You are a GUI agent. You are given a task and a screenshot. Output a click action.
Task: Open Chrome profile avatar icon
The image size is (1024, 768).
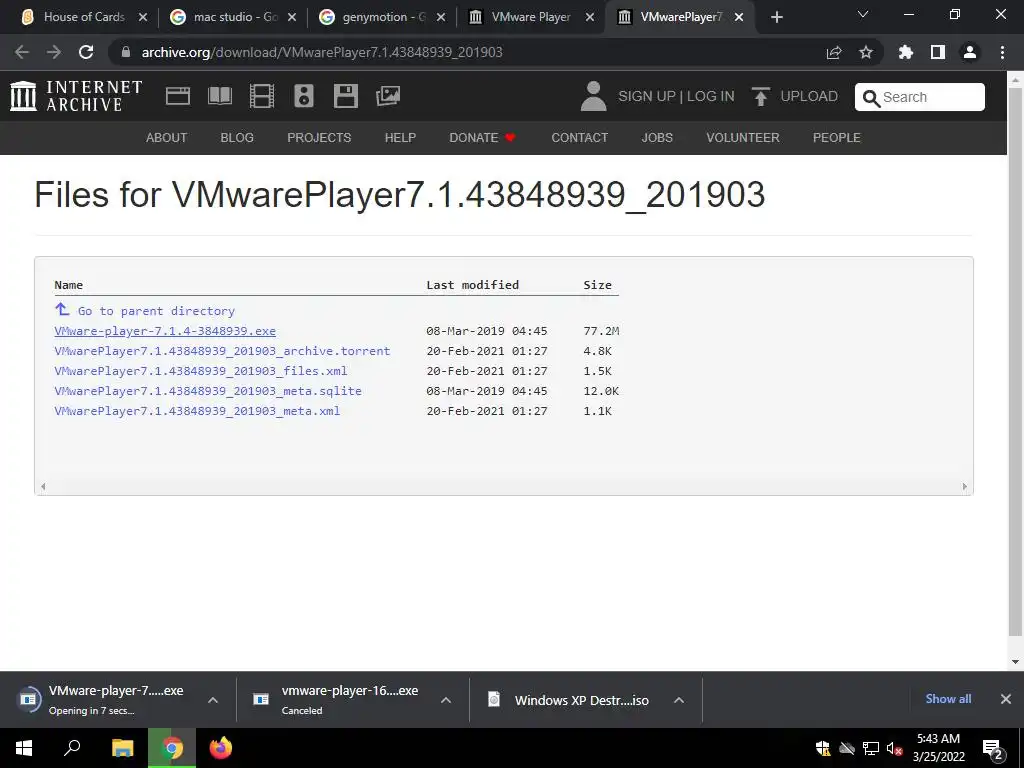coord(970,52)
